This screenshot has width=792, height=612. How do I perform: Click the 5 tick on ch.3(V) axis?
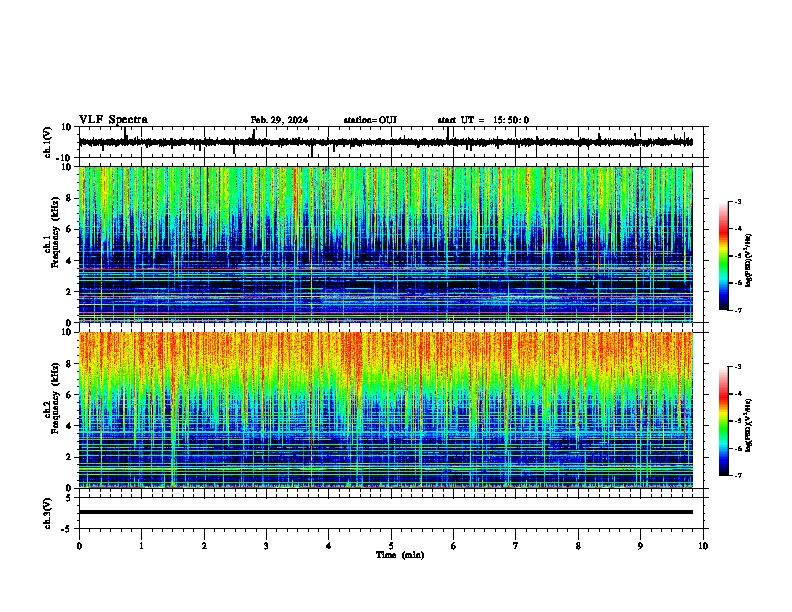tap(69, 498)
